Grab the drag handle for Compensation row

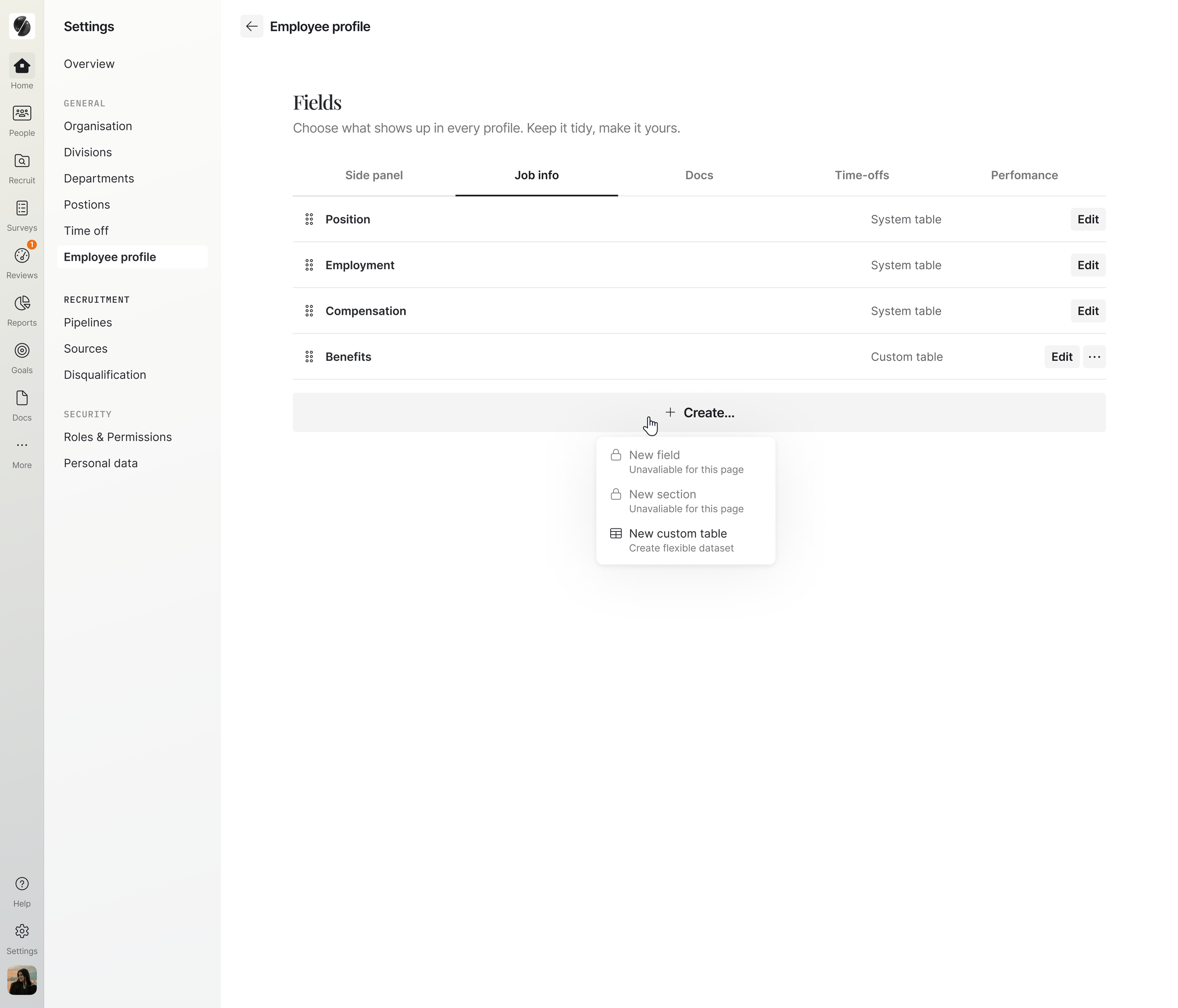pyautogui.click(x=309, y=311)
